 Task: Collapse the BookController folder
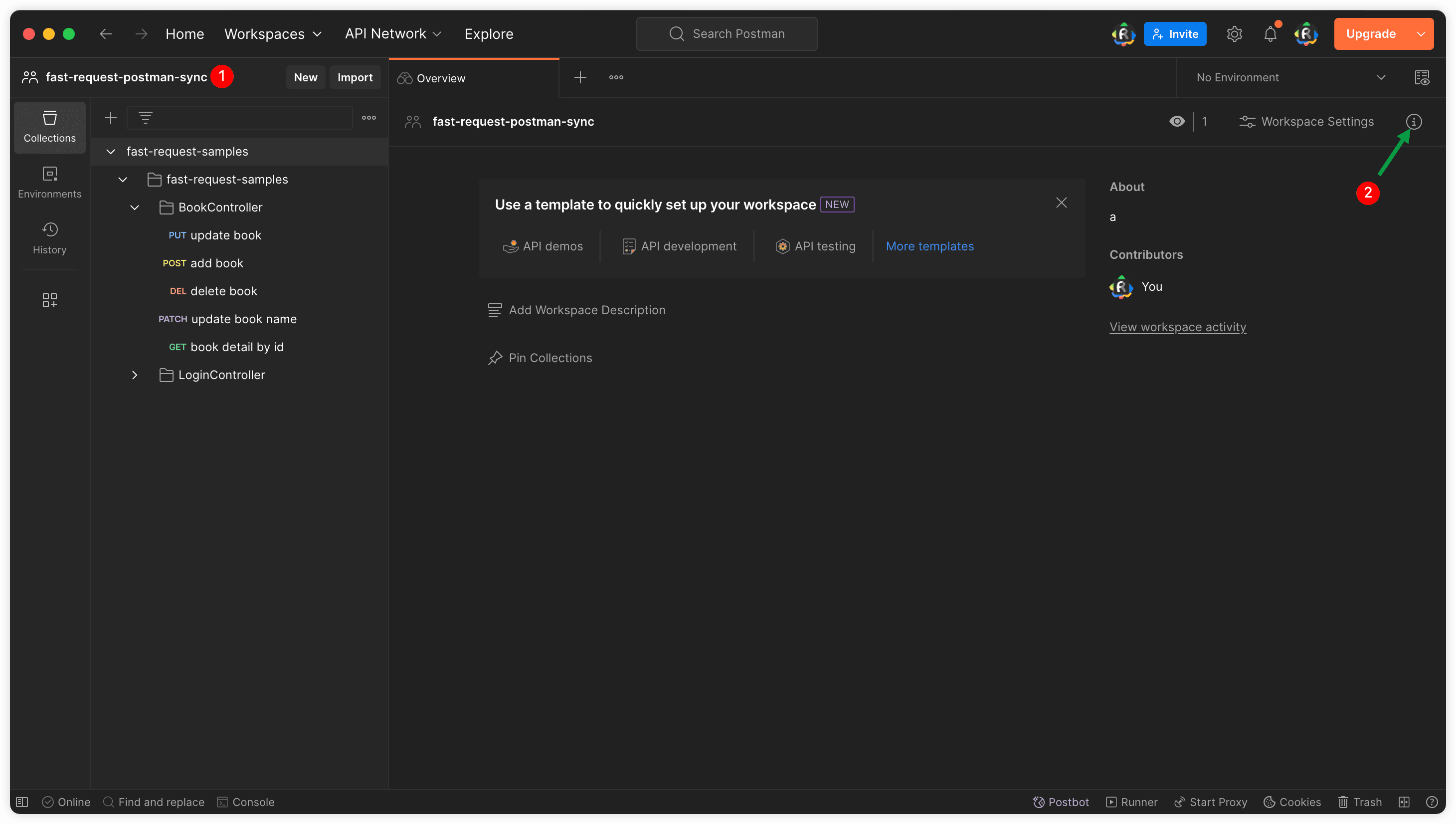pyautogui.click(x=135, y=207)
